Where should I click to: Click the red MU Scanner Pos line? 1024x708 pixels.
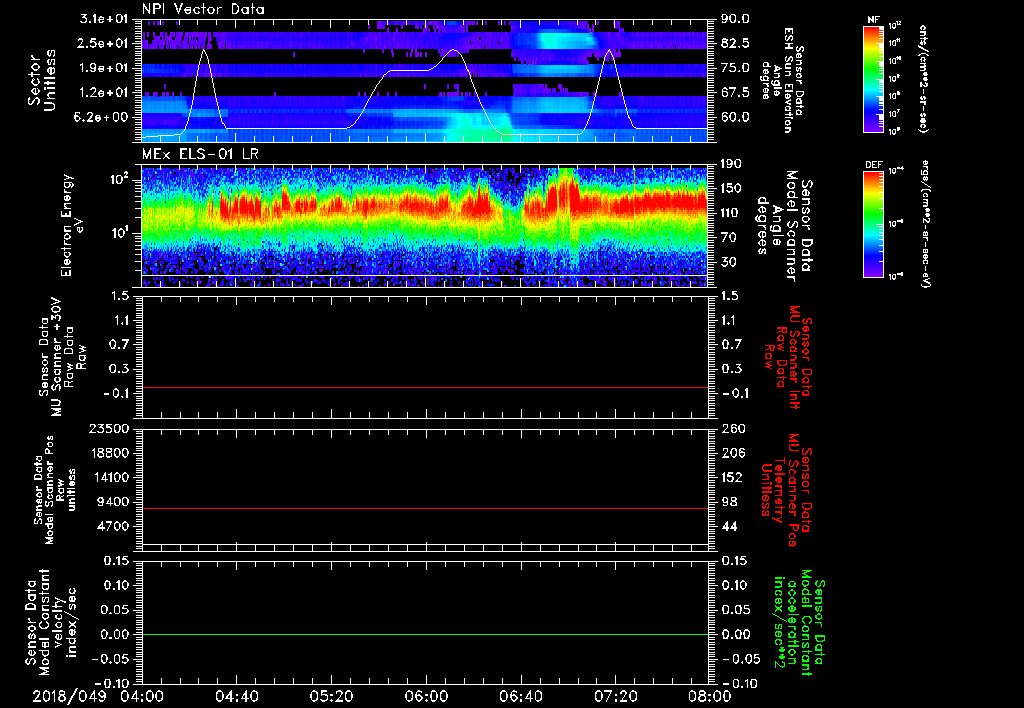point(425,509)
